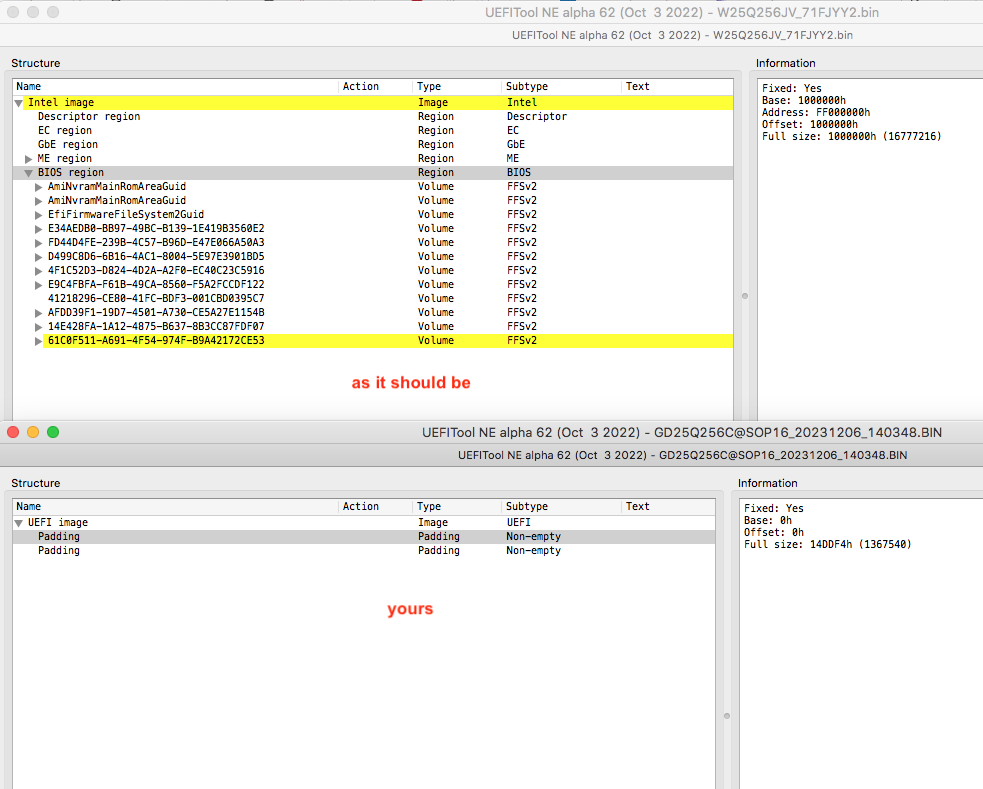Click the Descriptor subtype cell
The height and width of the screenshot is (789, 983).
(537, 117)
